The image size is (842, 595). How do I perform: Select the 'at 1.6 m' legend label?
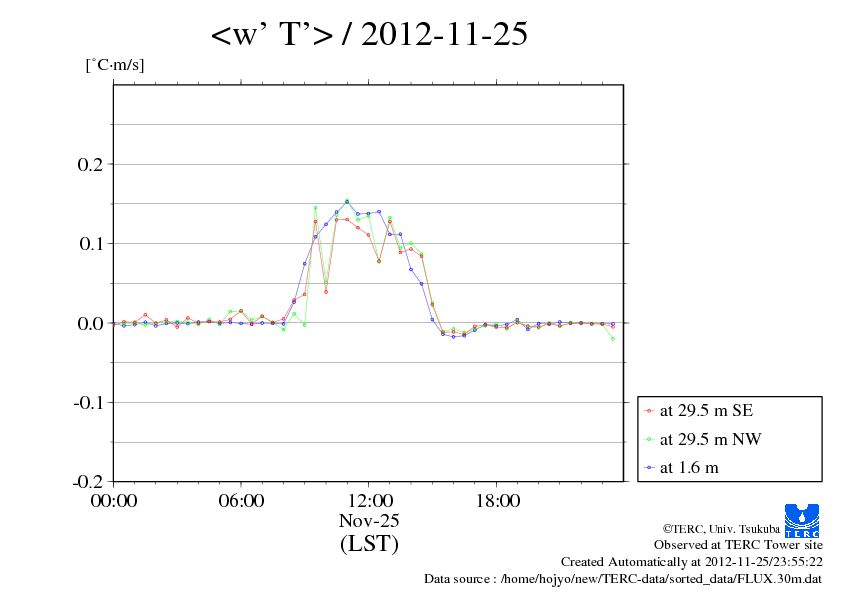689,467
